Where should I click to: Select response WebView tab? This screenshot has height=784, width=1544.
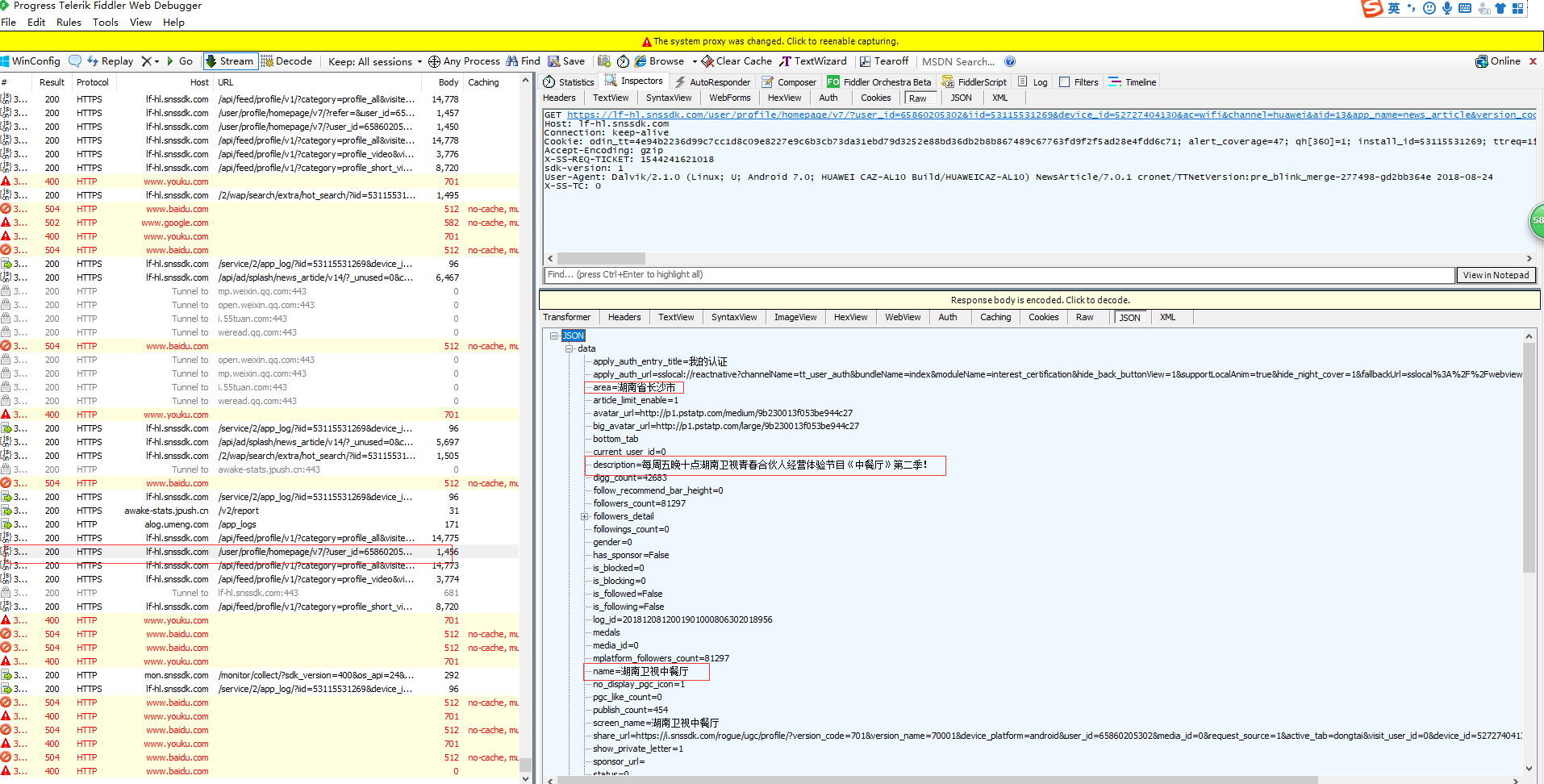tap(903, 317)
